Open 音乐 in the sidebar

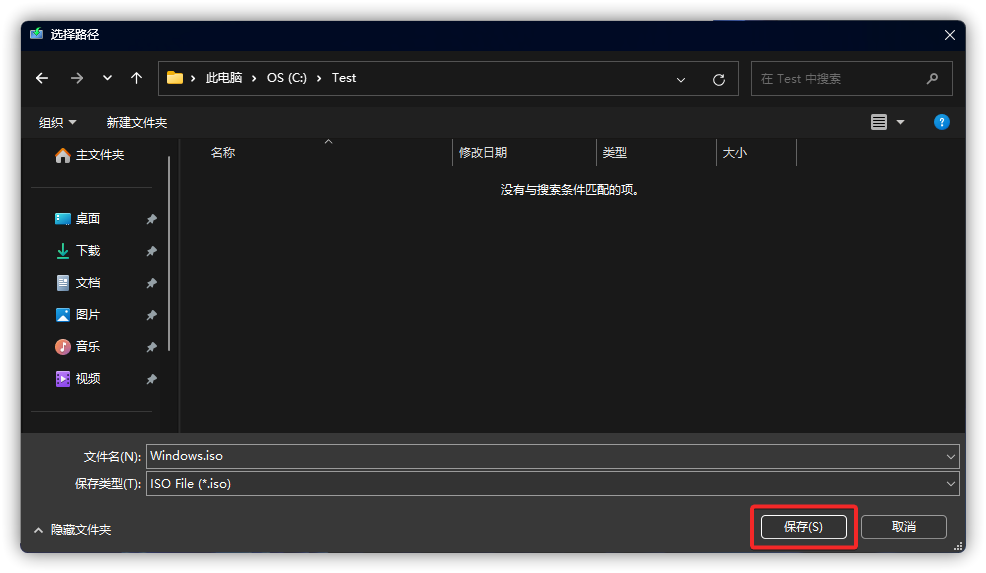click(78, 347)
